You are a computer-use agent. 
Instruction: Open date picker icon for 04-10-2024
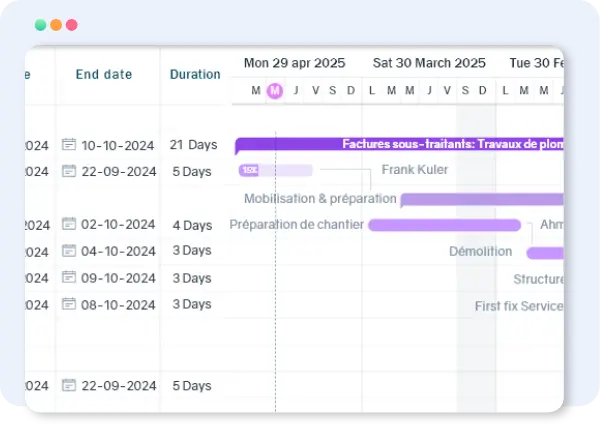click(x=68, y=251)
